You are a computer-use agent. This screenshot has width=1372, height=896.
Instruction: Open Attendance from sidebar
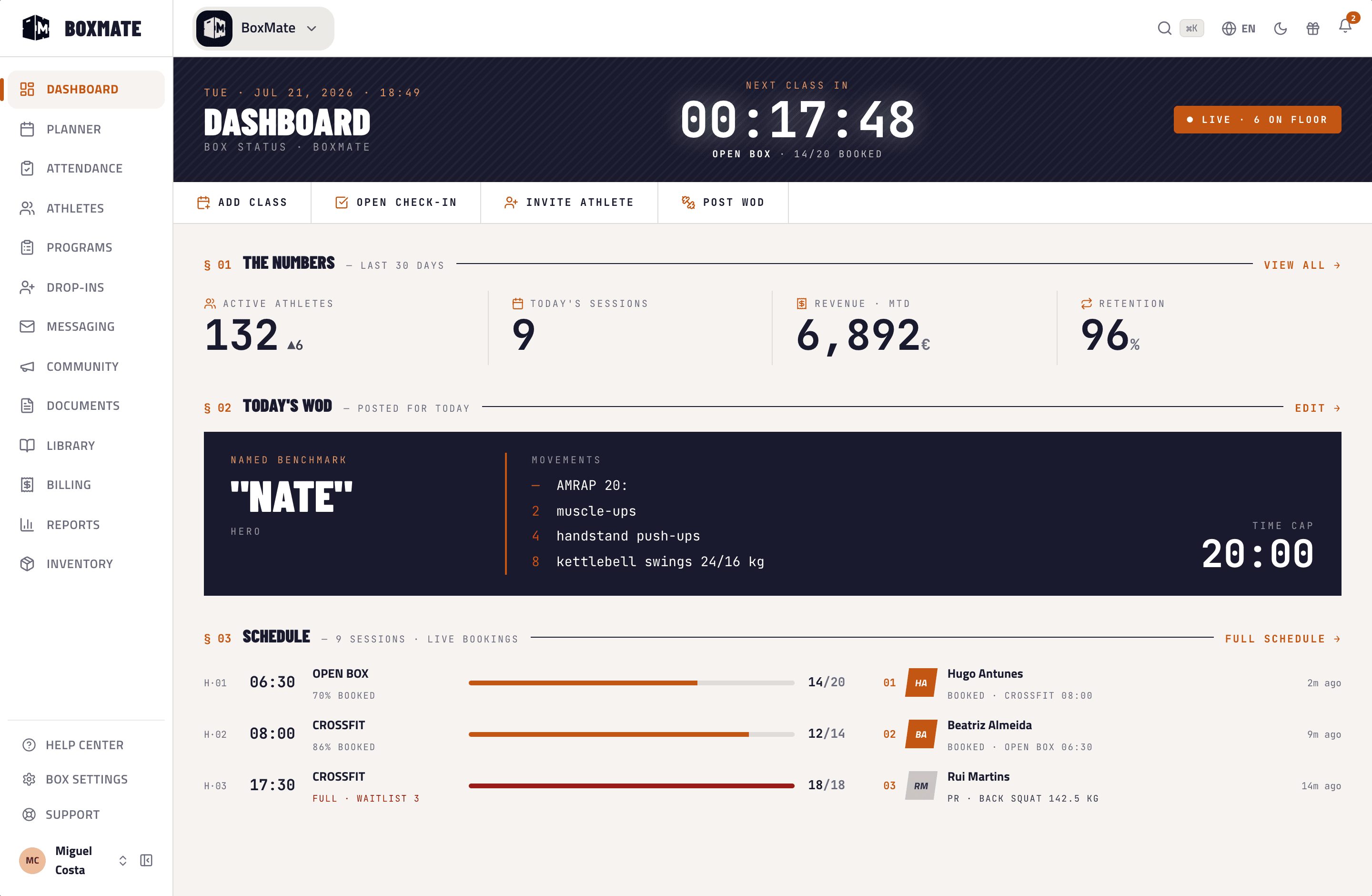(x=87, y=168)
